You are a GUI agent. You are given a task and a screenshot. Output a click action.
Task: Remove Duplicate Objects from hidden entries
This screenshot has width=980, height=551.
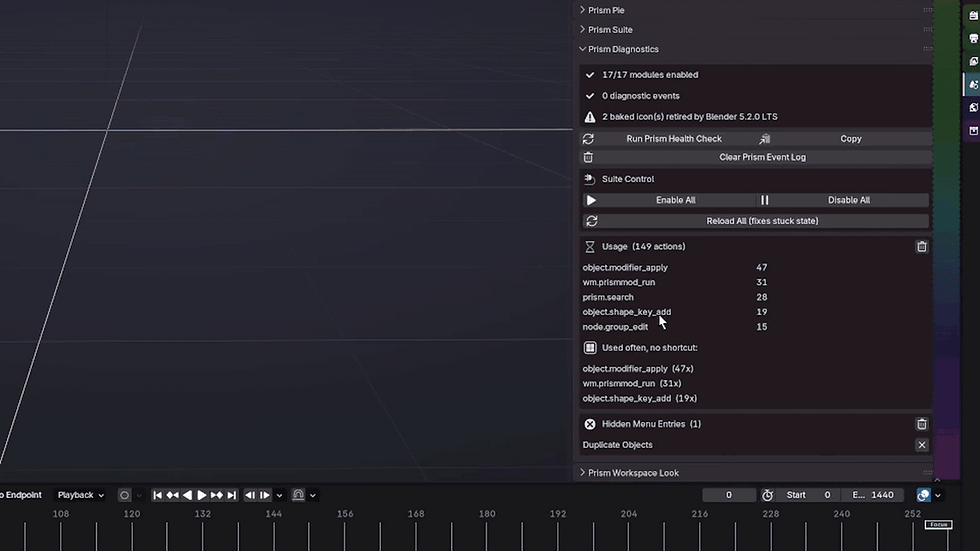[x=922, y=445]
